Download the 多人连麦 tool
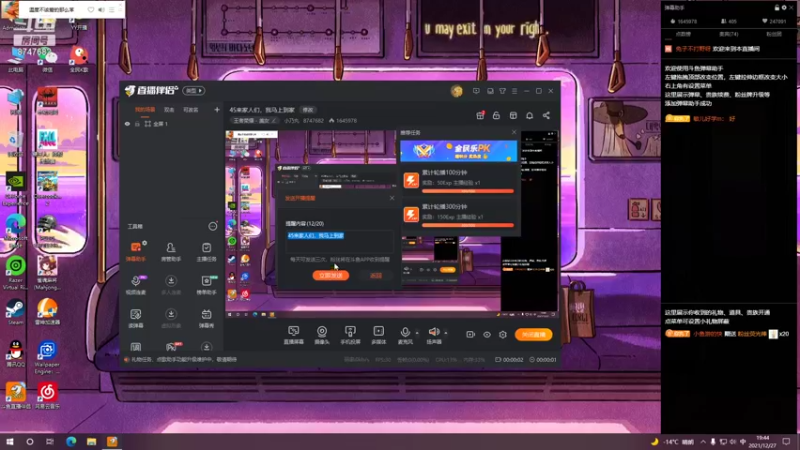 point(171,285)
